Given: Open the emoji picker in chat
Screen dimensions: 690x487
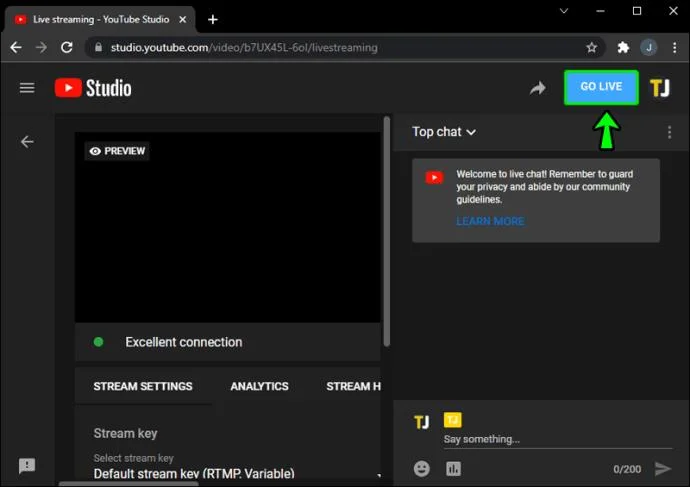Looking at the screenshot, I should [x=422, y=469].
